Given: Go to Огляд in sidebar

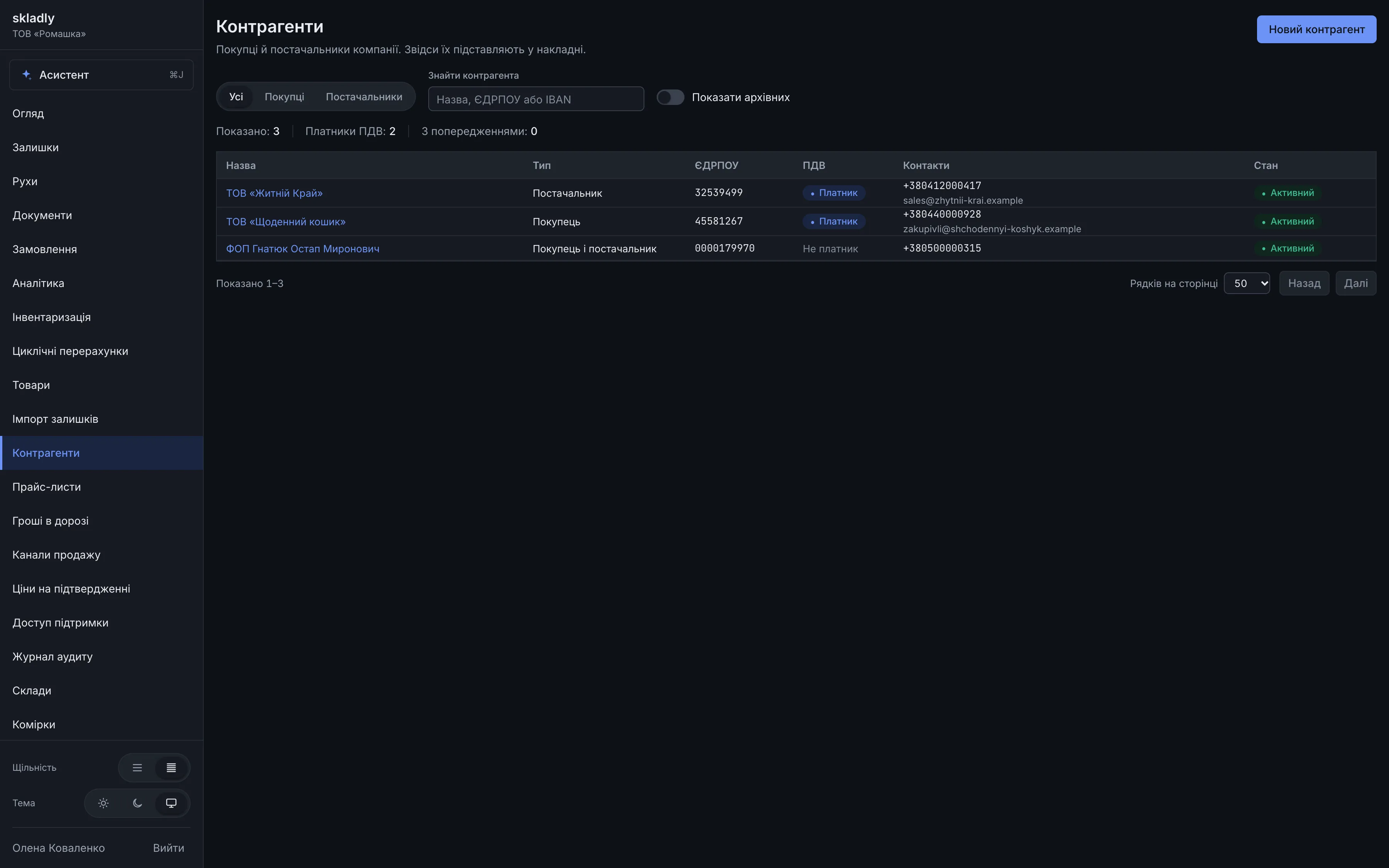Looking at the screenshot, I should 101,114.
